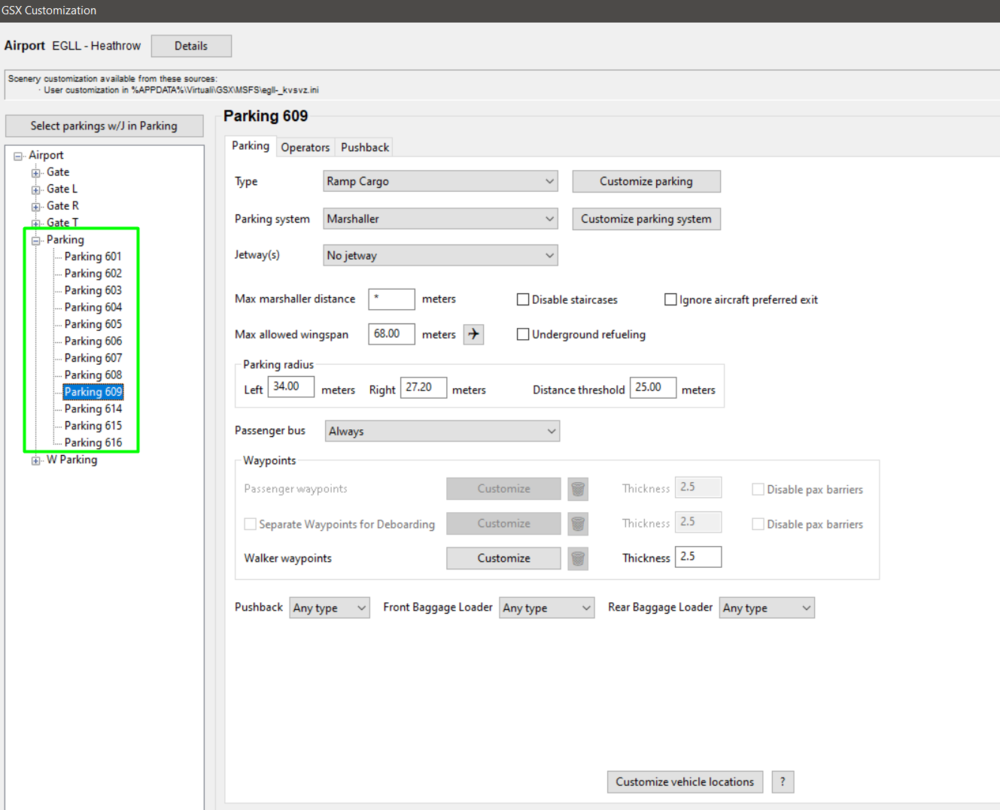Collapse the Parking tree node

point(36,240)
